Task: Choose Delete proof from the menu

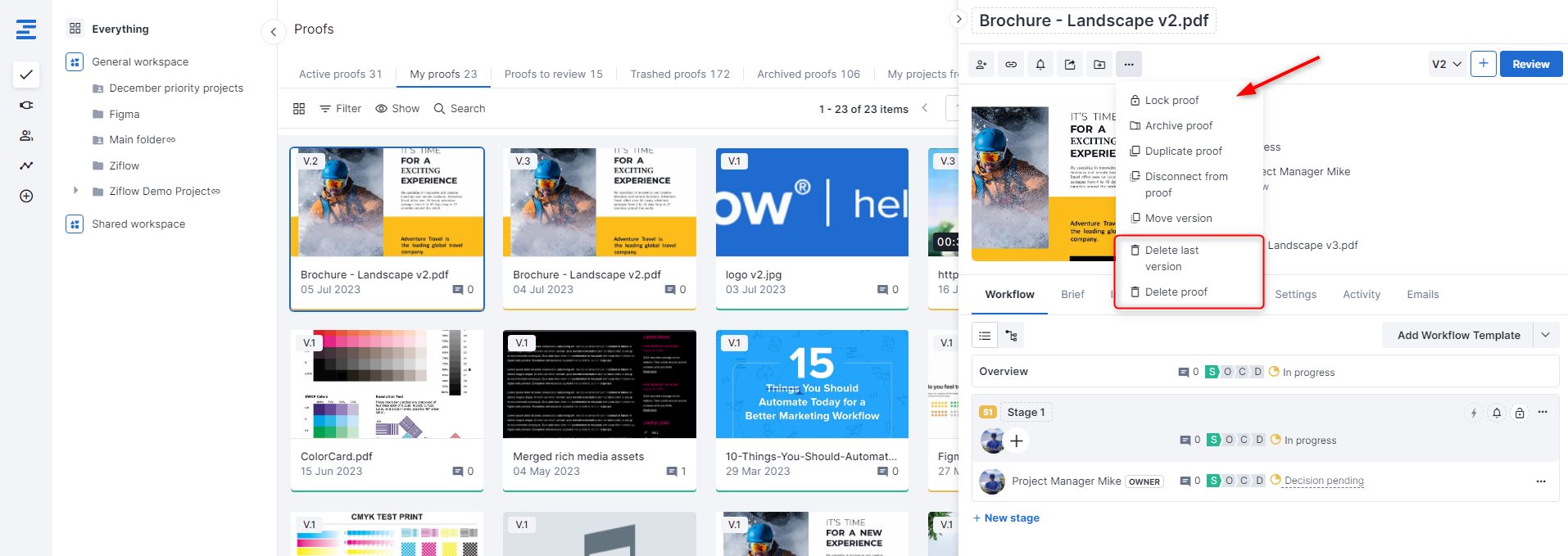Action: coord(1176,292)
